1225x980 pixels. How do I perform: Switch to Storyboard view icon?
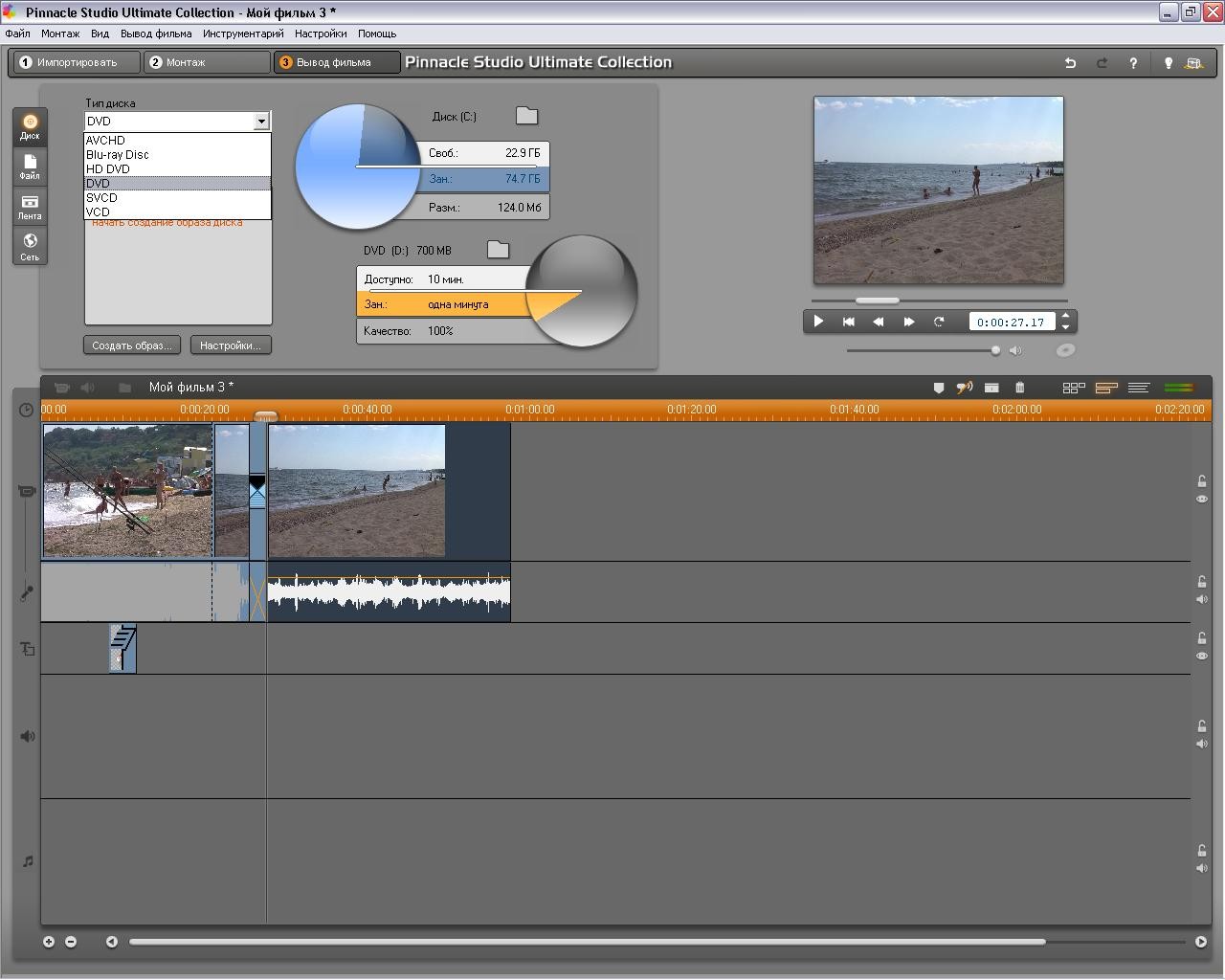coord(1074,388)
